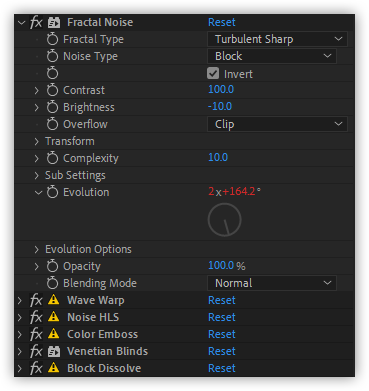Screen dimensions: 369x391
Task: Click the Venetian Blinds preset icon
Action: tap(54, 351)
